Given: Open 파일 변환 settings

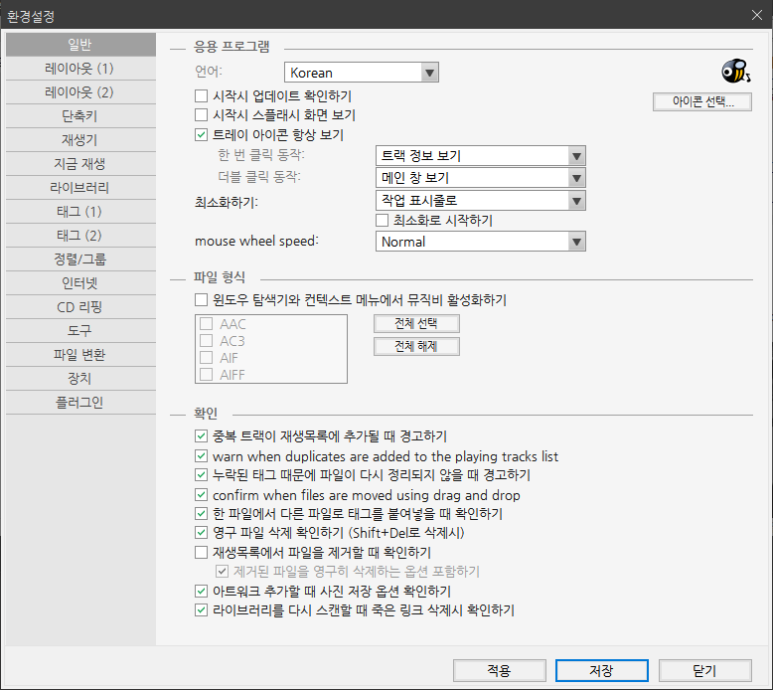Looking at the screenshot, I should click(x=80, y=355).
